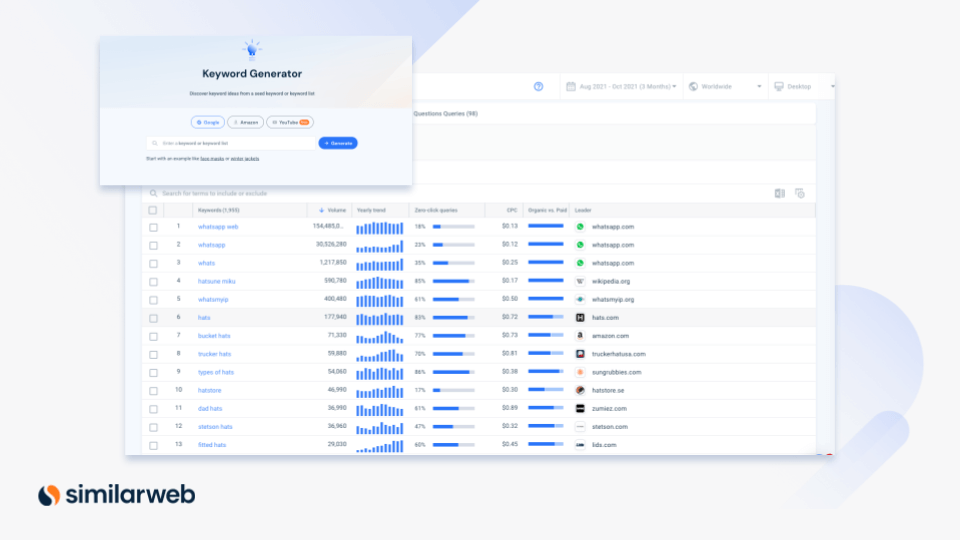960x540 pixels.
Task: Check the box for whatsmyip row
Action: 153,300
